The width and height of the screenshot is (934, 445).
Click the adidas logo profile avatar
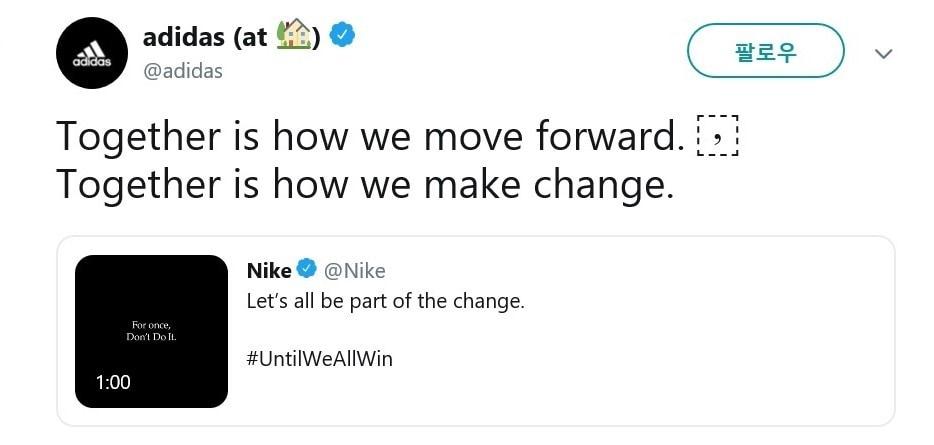(92, 54)
